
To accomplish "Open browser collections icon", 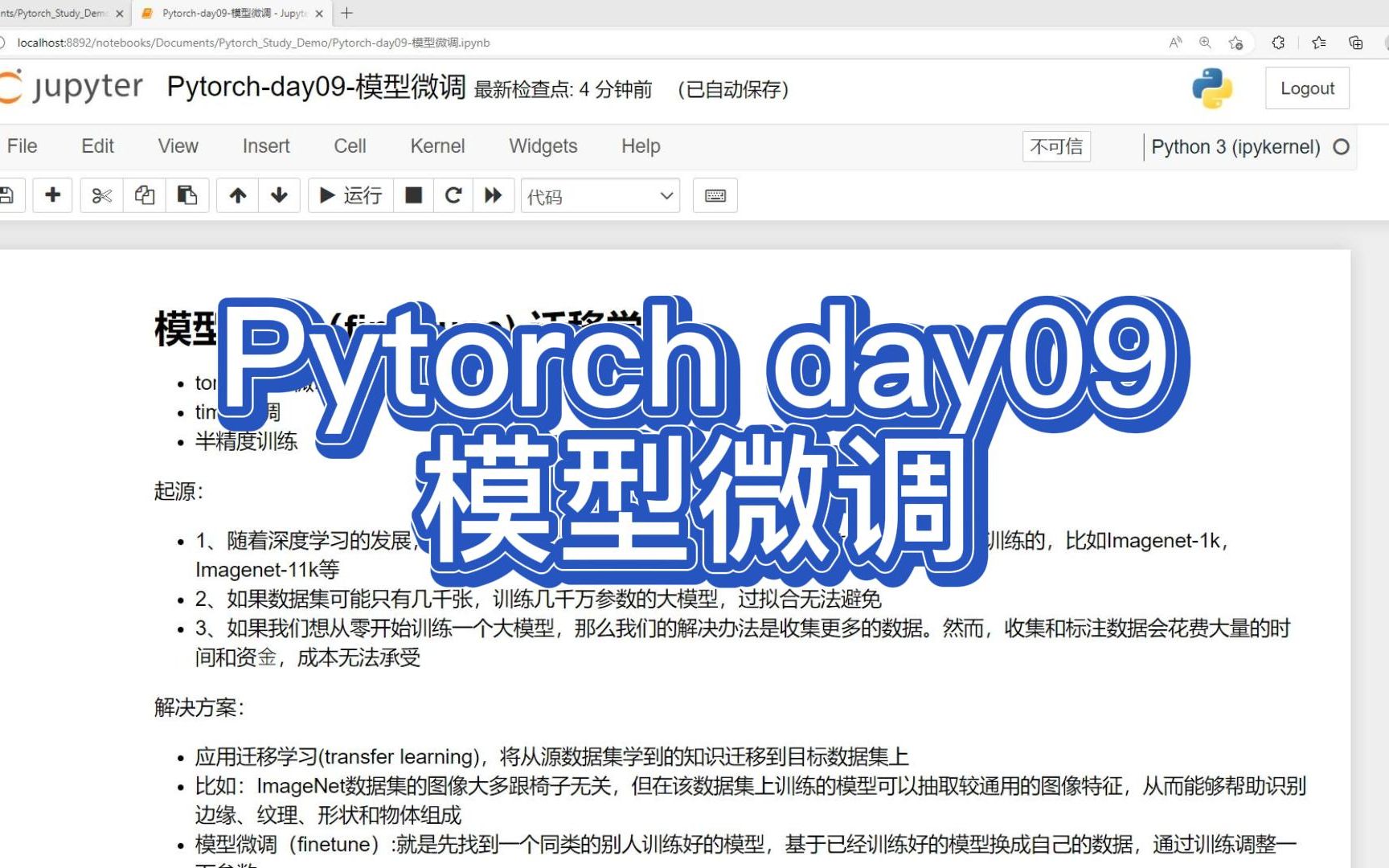I will coord(1355,43).
